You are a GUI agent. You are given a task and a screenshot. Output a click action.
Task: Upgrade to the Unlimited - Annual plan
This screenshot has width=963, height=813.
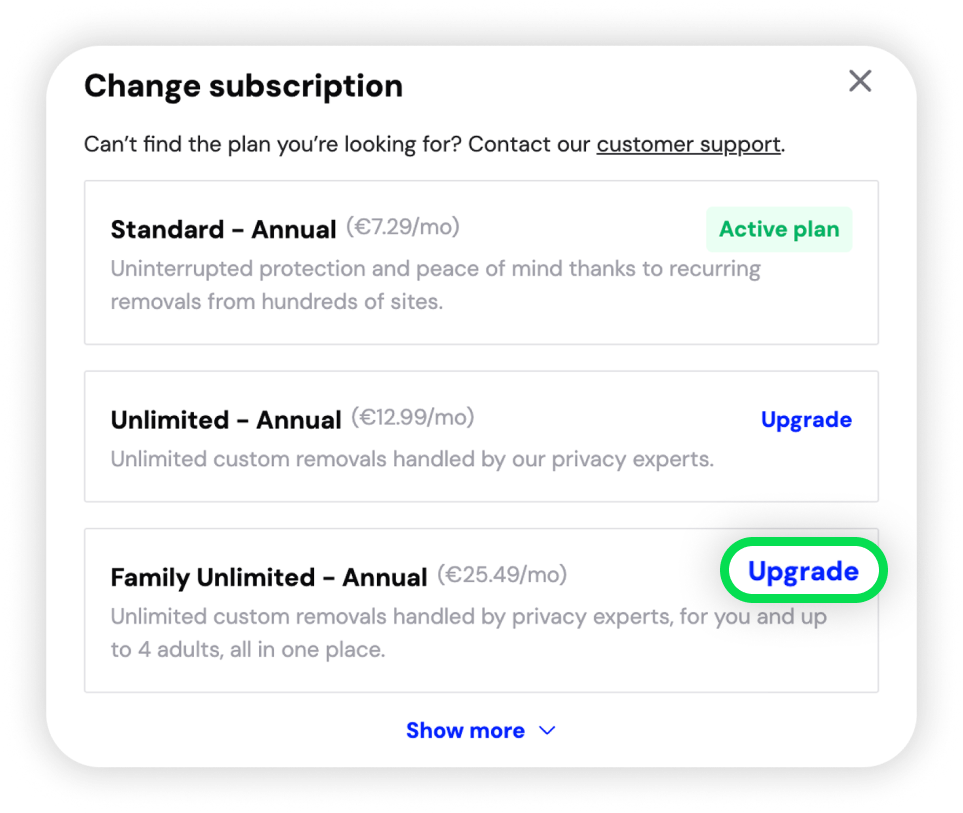coord(806,420)
